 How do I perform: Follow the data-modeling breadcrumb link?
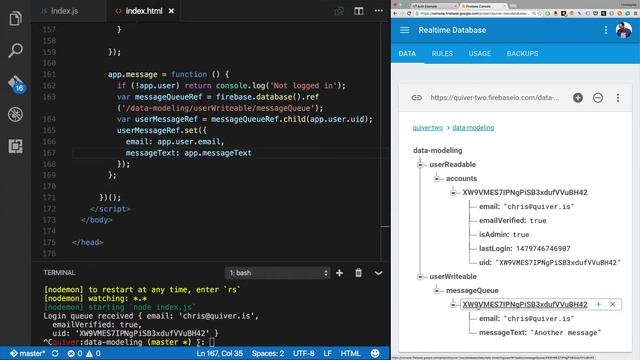(x=473, y=128)
